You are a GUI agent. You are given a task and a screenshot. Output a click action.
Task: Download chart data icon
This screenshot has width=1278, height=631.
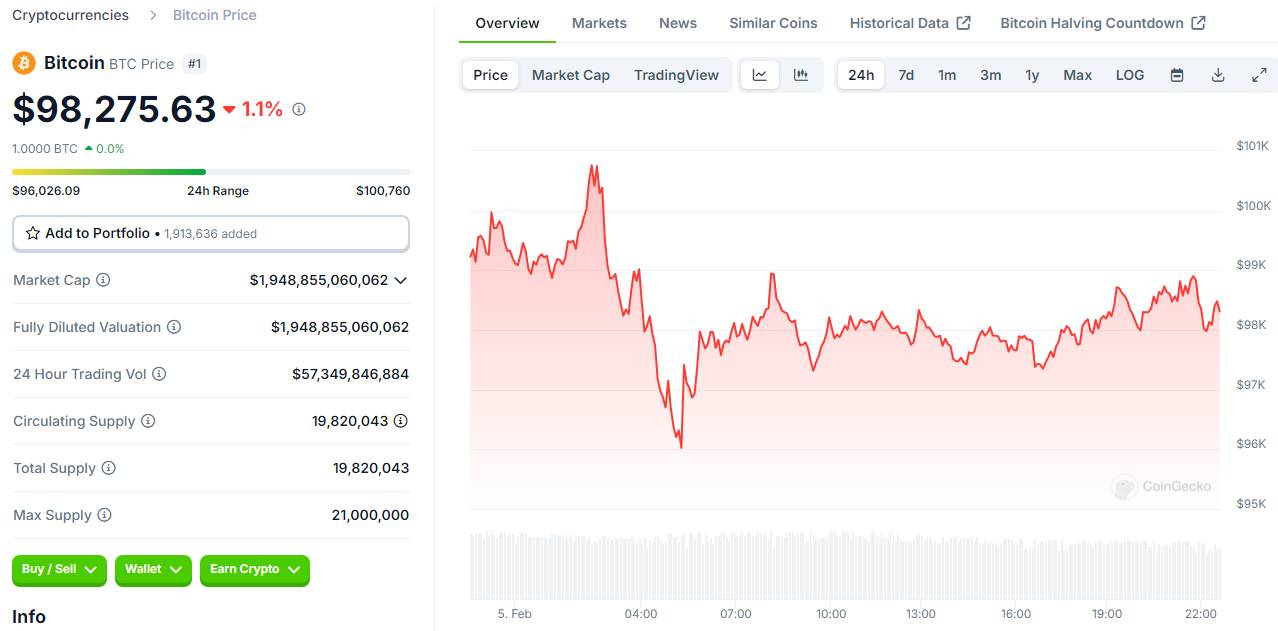(1218, 75)
